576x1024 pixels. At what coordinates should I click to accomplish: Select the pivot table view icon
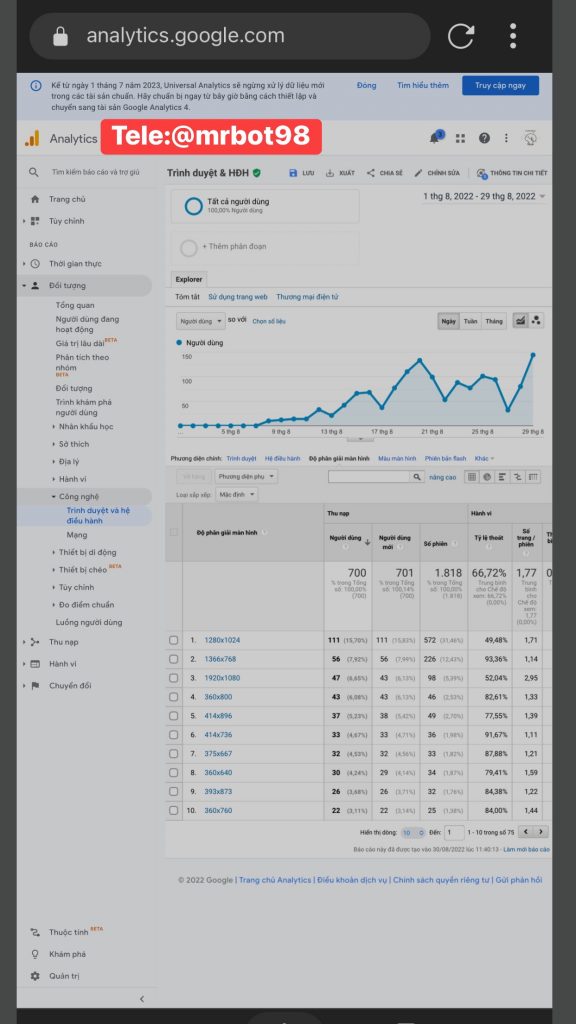(534, 477)
